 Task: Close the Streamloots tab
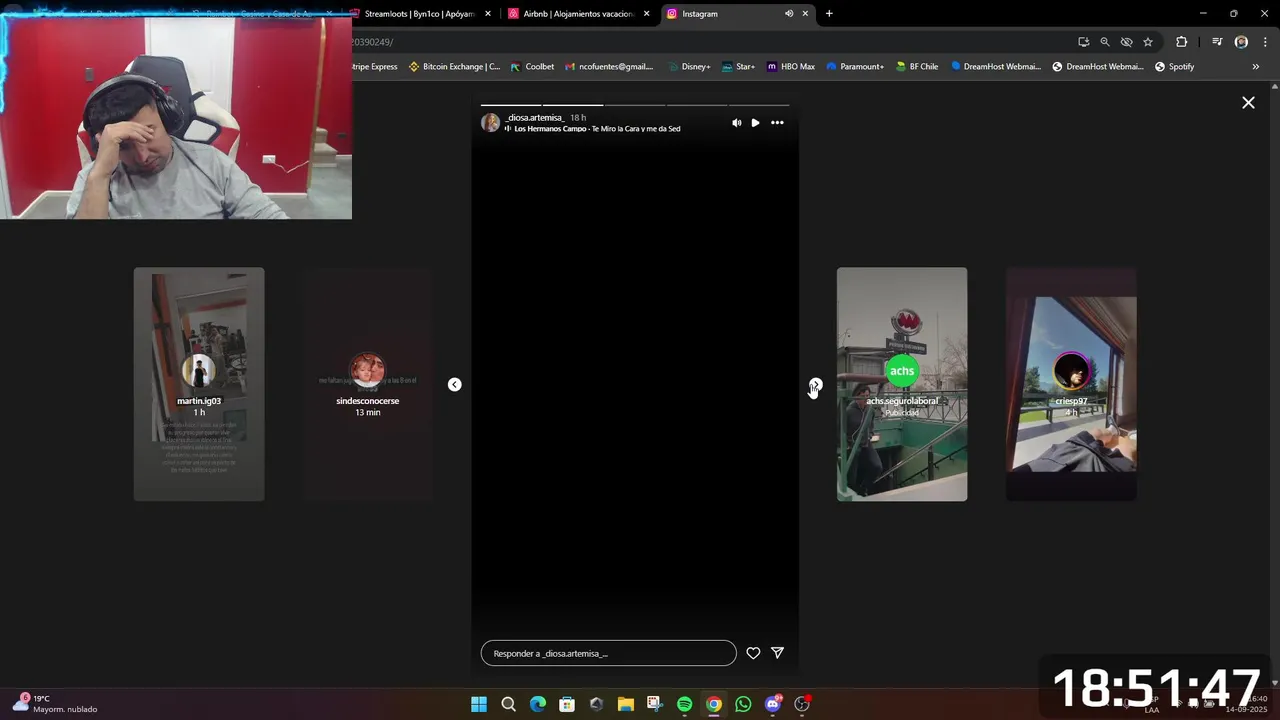(x=488, y=14)
